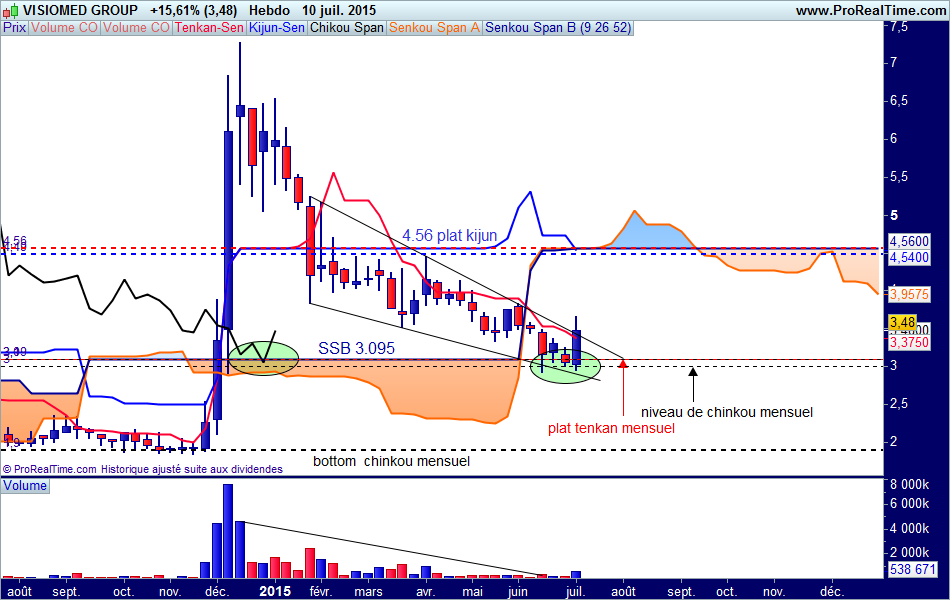This screenshot has width=950, height=600.
Task: Click the ProRealTime.com copyright notice
Action: coord(142,469)
